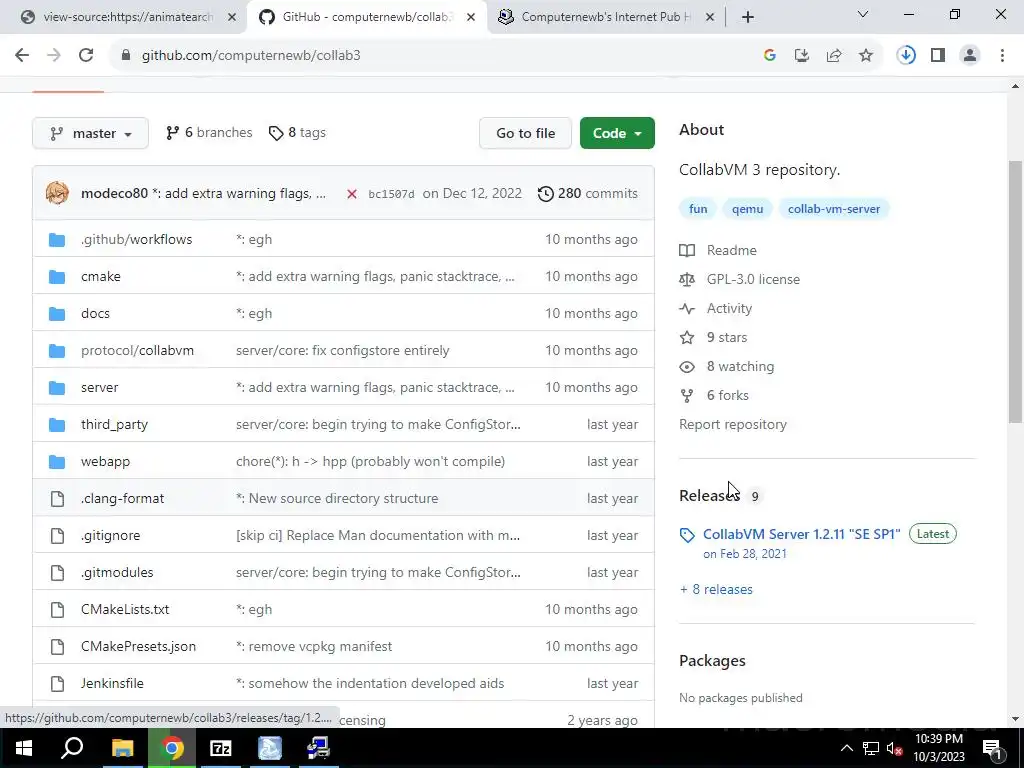Open the taskbar clock showing 10:39 PM
Screen dimensions: 1024x768
(x=939, y=748)
